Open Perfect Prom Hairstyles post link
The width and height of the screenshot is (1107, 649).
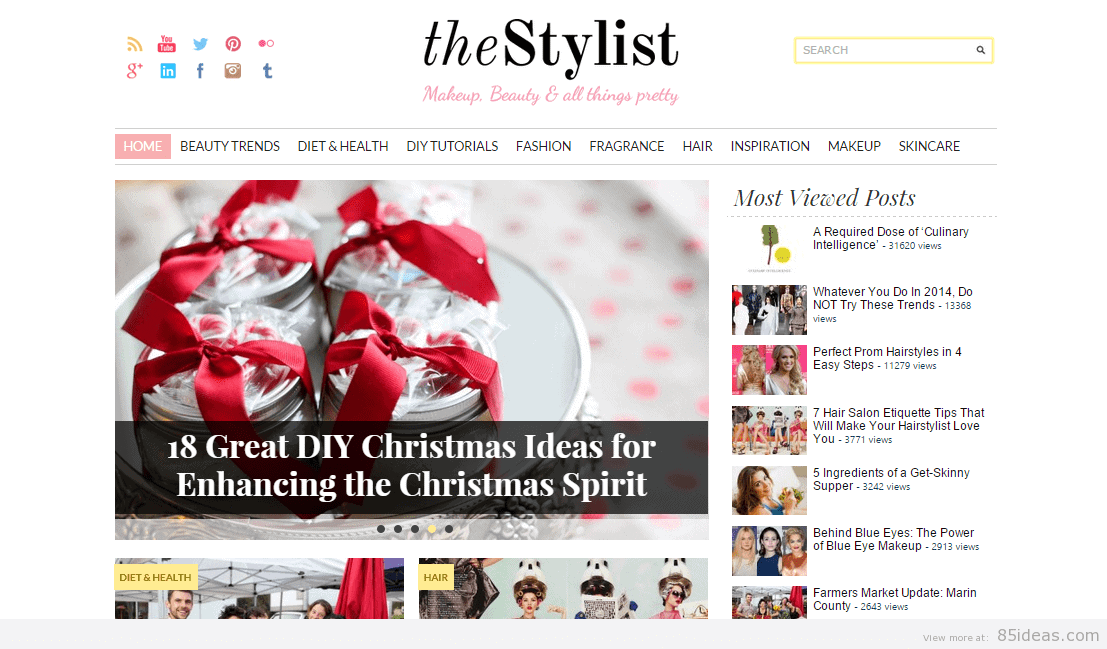pos(887,358)
